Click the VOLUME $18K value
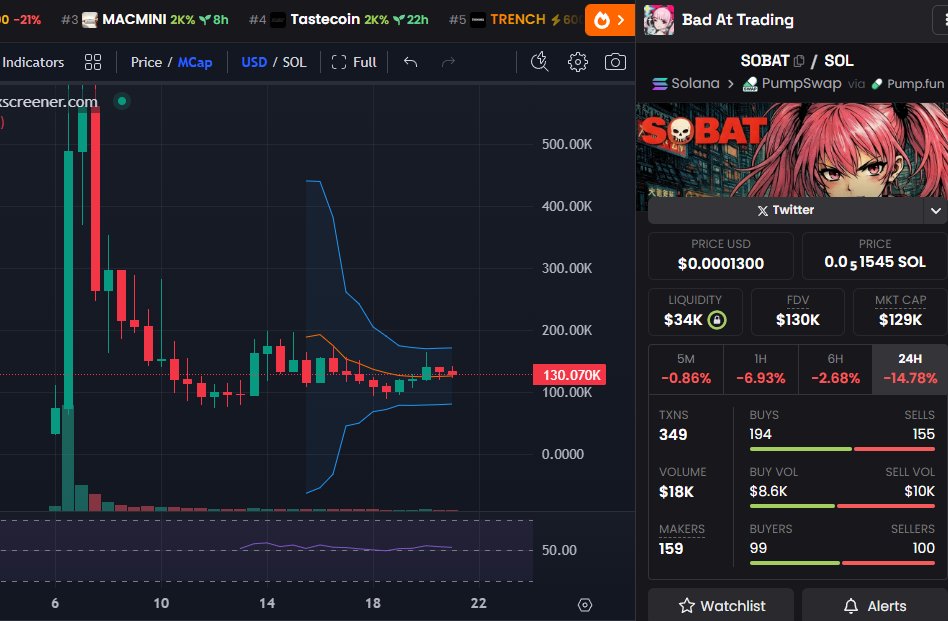The image size is (948, 621). tap(677, 492)
